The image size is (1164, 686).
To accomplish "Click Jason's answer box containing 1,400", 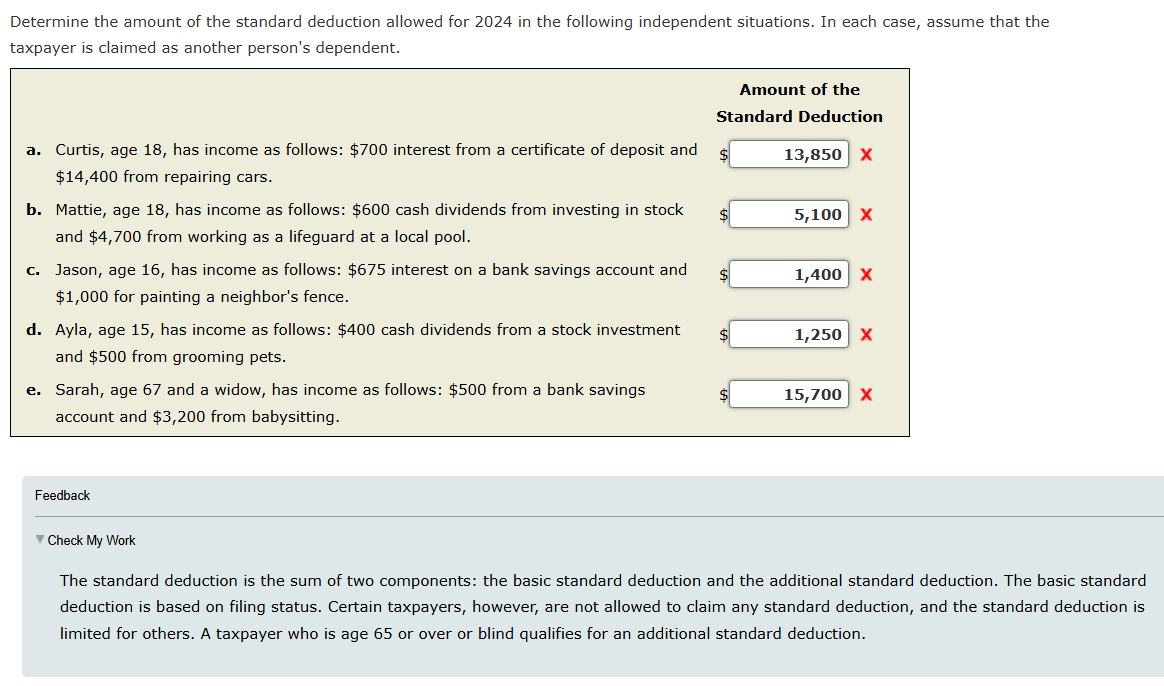I will [789, 274].
